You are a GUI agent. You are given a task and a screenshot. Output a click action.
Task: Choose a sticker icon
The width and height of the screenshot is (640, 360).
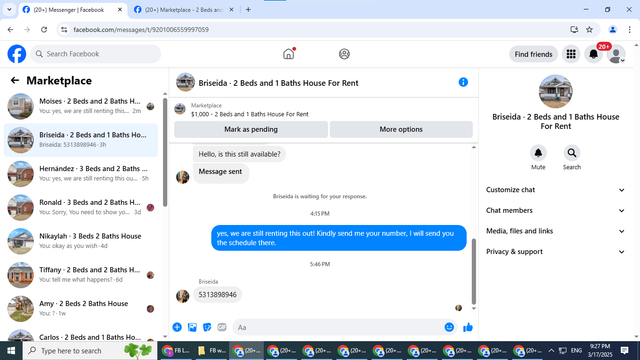tap(207, 327)
